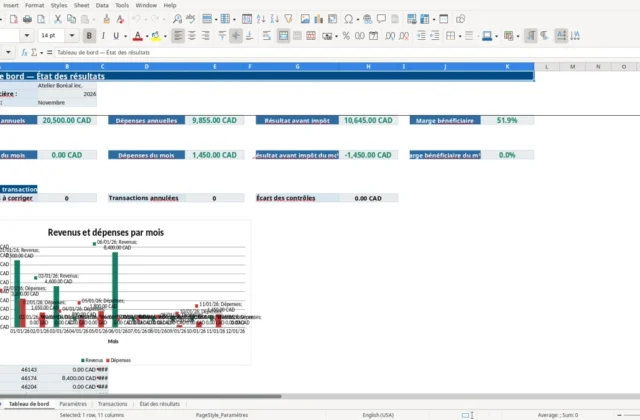The width and height of the screenshot is (640, 420).
Task: Toggle Wrap Text
Action: tap(267, 36)
